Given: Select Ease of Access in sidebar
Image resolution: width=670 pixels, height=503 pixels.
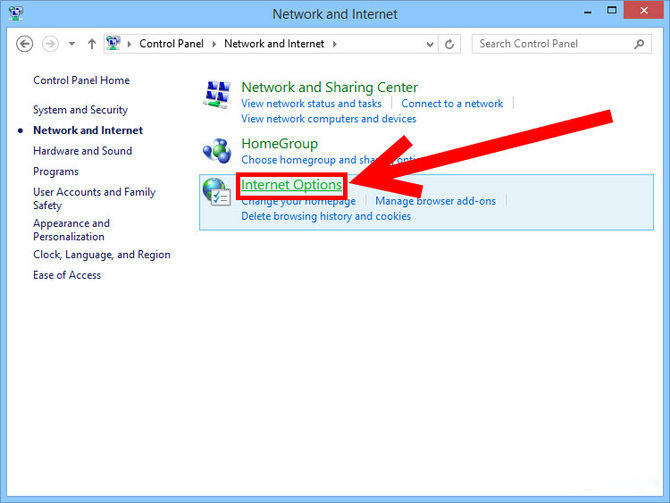Looking at the screenshot, I should pyautogui.click(x=67, y=275).
